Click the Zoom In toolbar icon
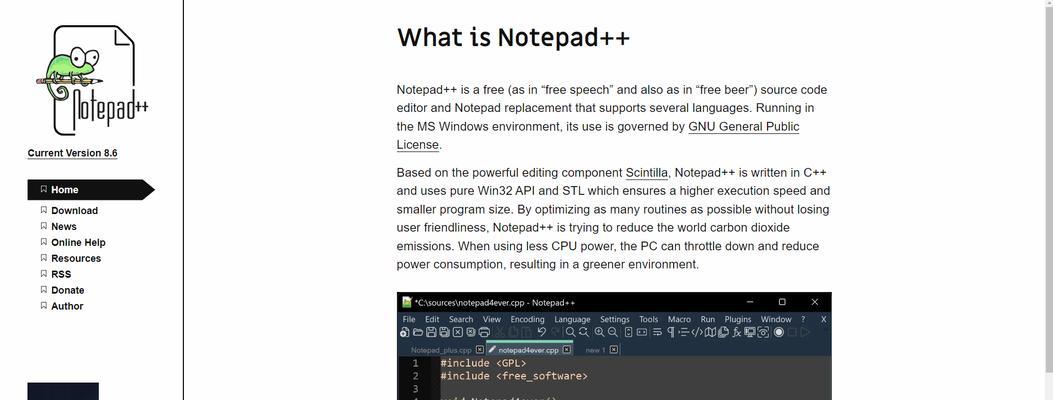The height and width of the screenshot is (400, 1053). (600, 332)
